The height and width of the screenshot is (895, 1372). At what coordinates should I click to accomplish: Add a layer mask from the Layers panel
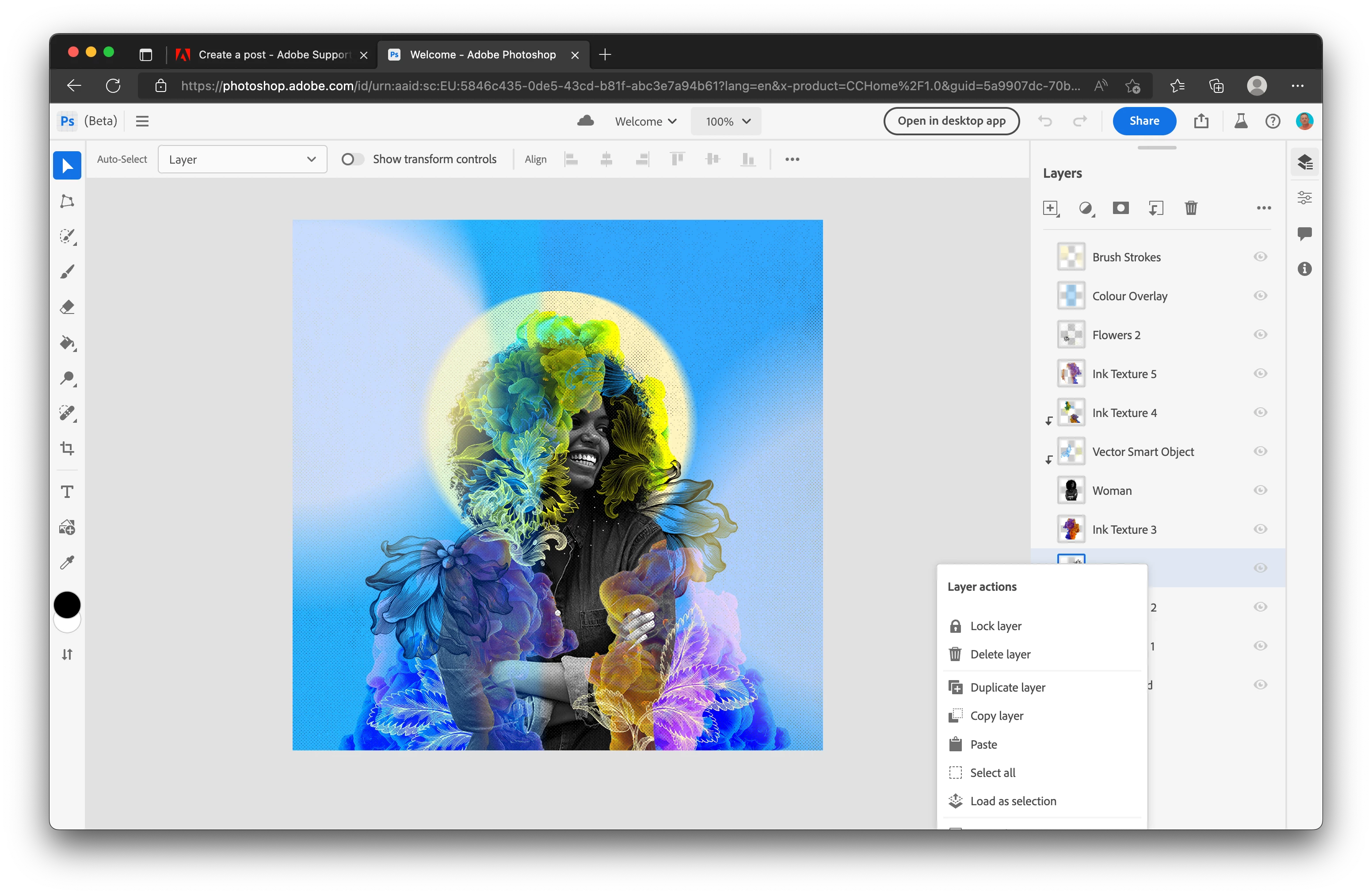pyautogui.click(x=1120, y=208)
